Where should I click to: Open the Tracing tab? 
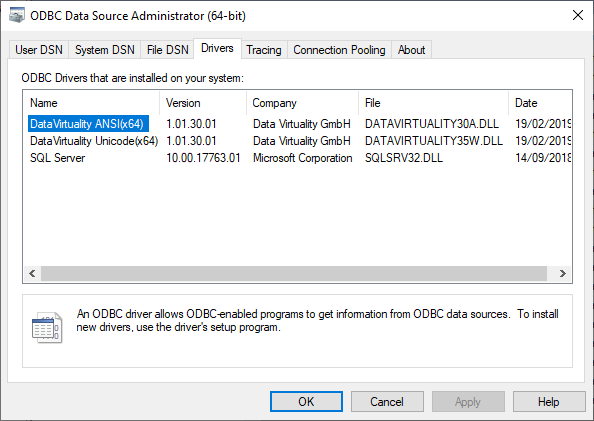[264, 50]
